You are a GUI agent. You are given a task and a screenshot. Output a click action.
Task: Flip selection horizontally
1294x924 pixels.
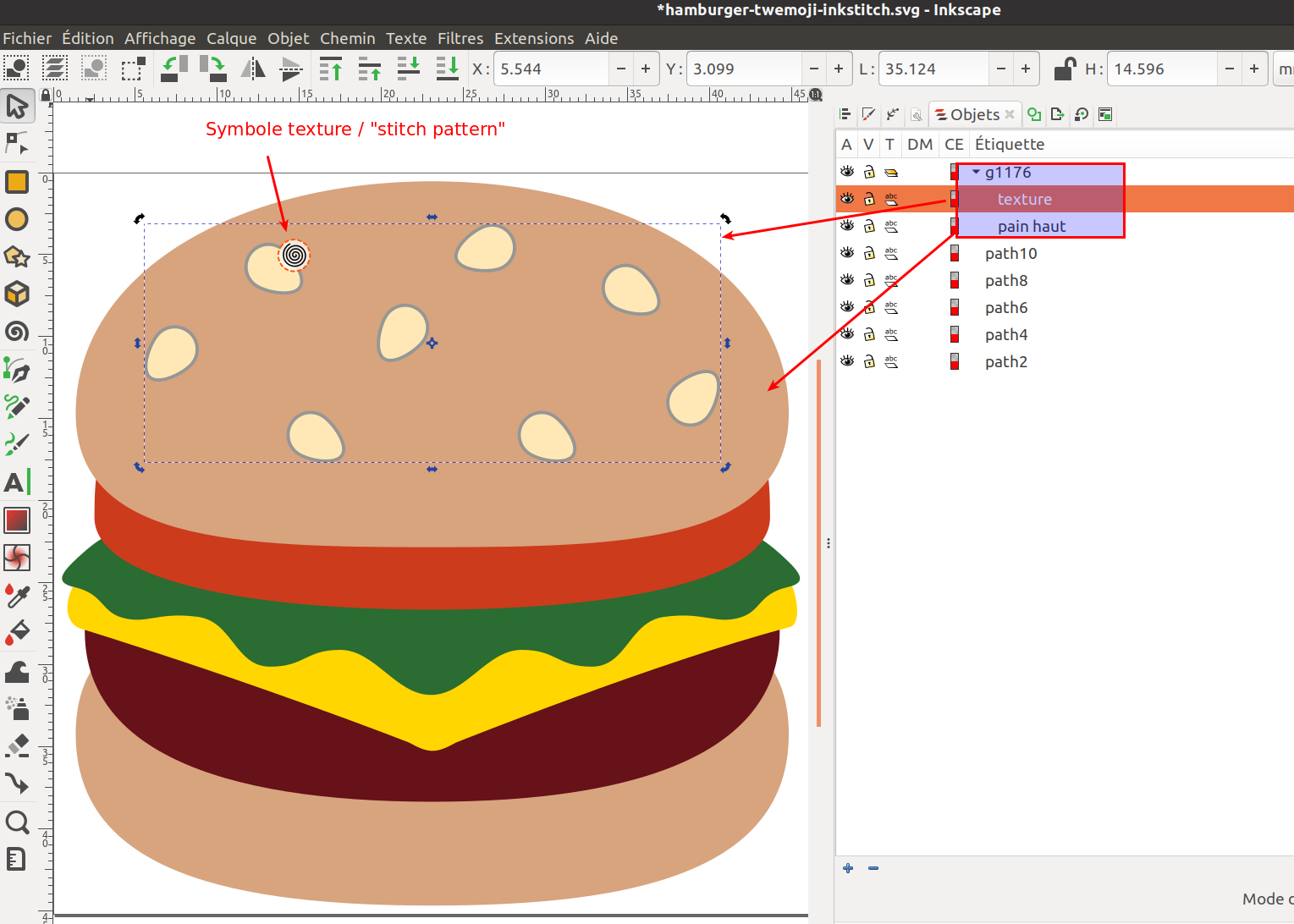[x=252, y=69]
